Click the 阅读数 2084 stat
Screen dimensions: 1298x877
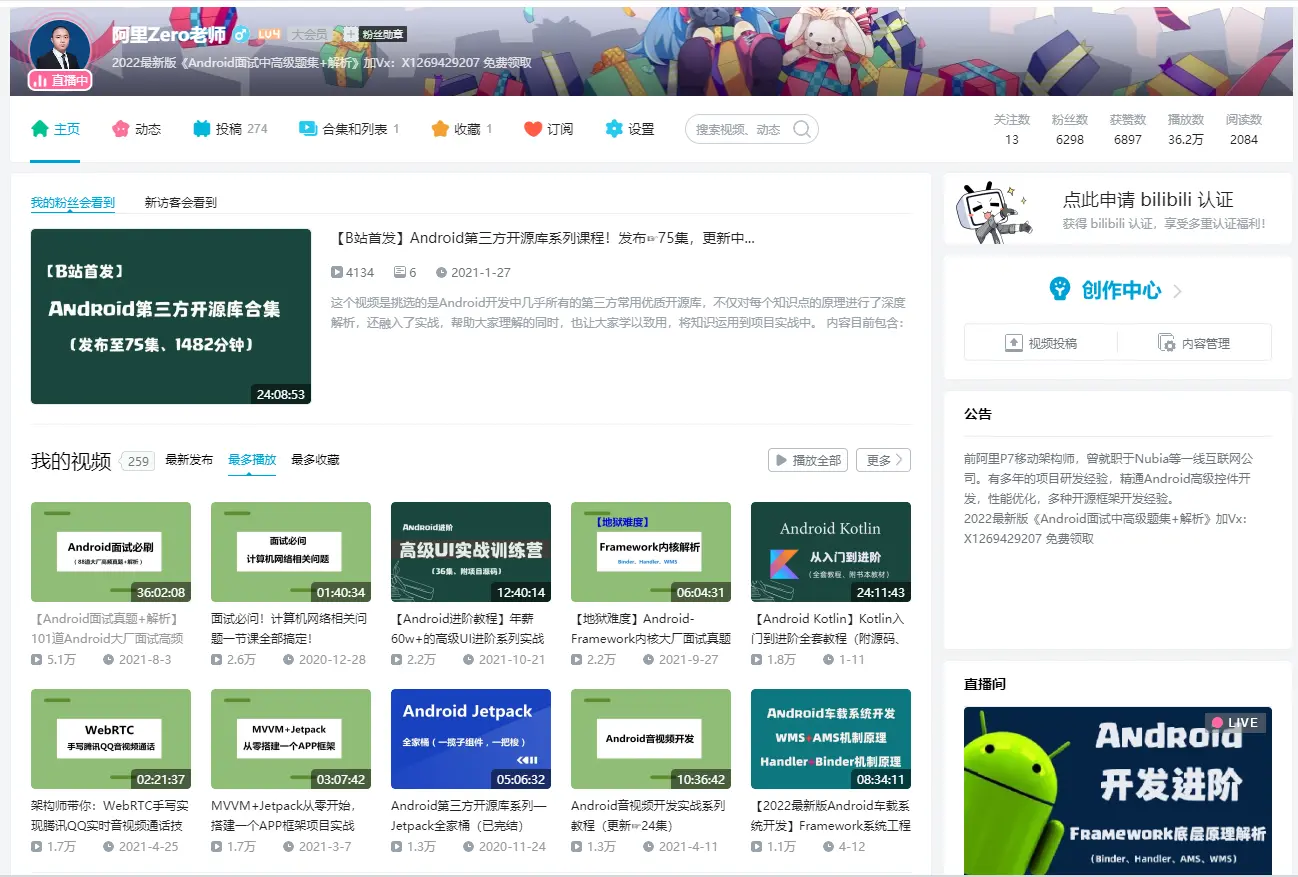pyautogui.click(x=1244, y=129)
